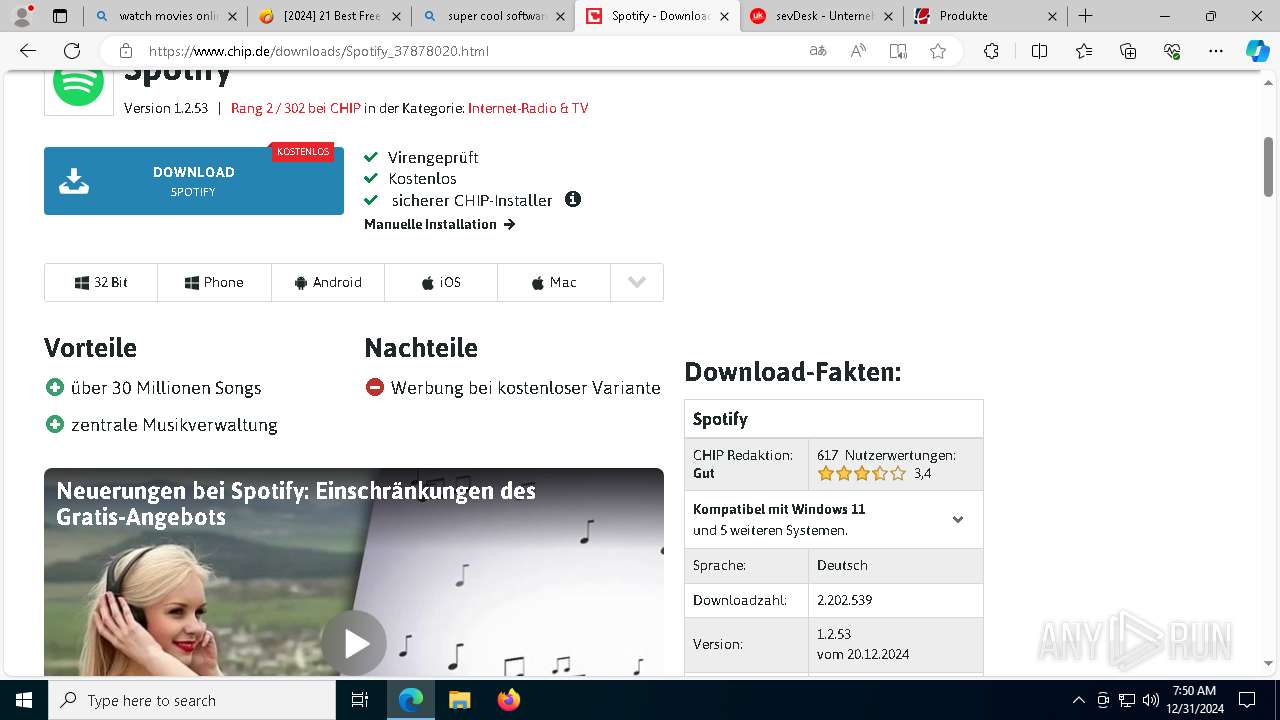
Task: Click the video title Neuerungen bei Spotify
Action: 296,504
